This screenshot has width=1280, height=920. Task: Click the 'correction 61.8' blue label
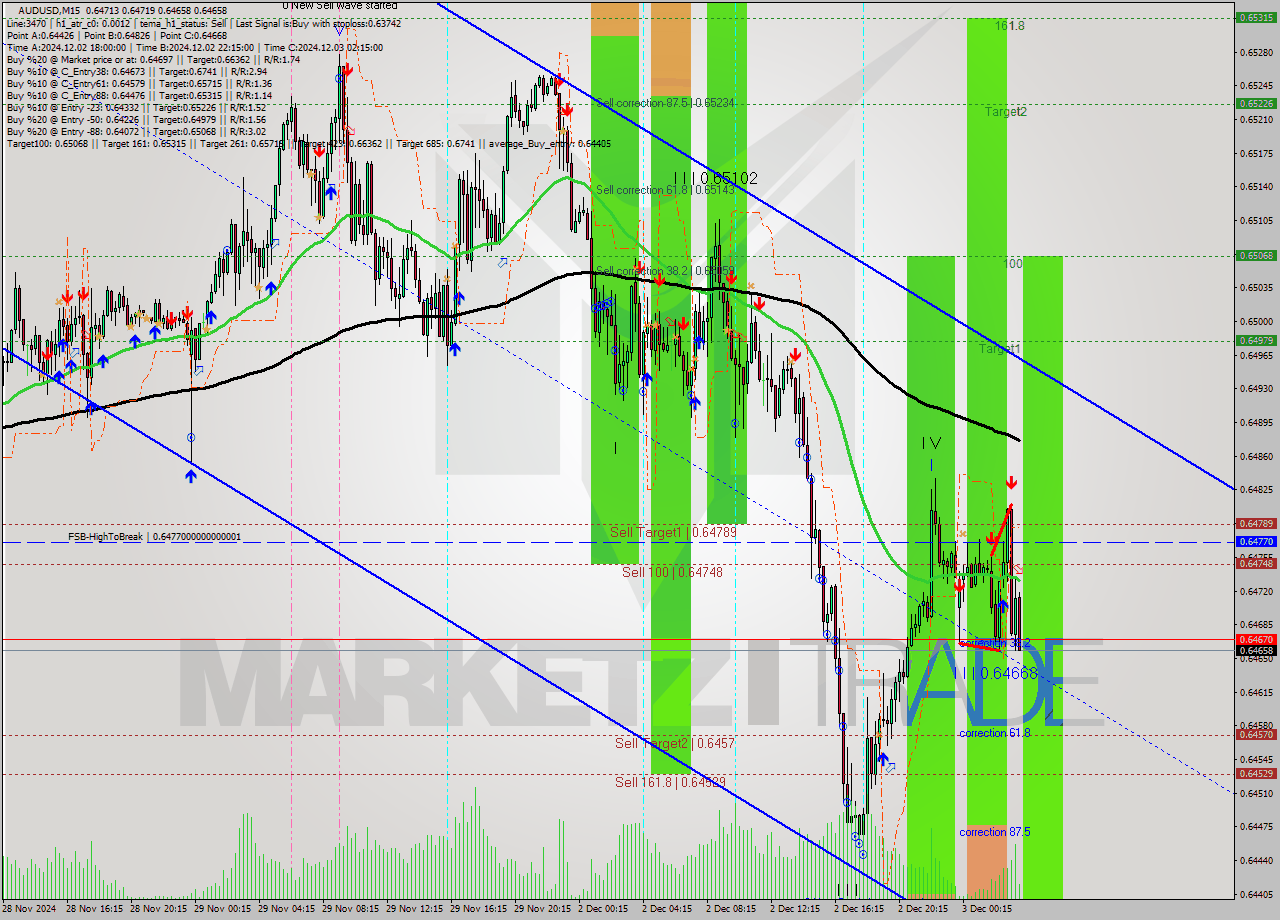click(x=995, y=733)
